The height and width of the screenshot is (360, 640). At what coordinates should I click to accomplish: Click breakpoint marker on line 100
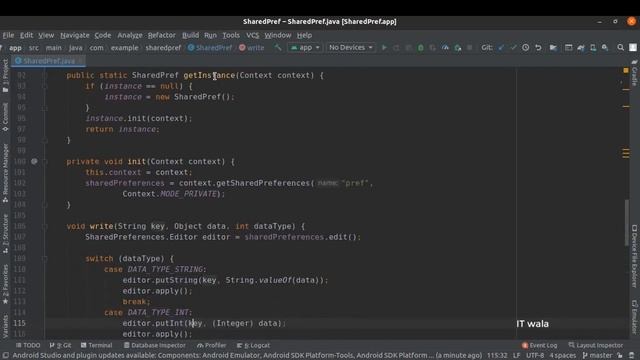[x=34, y=162]
